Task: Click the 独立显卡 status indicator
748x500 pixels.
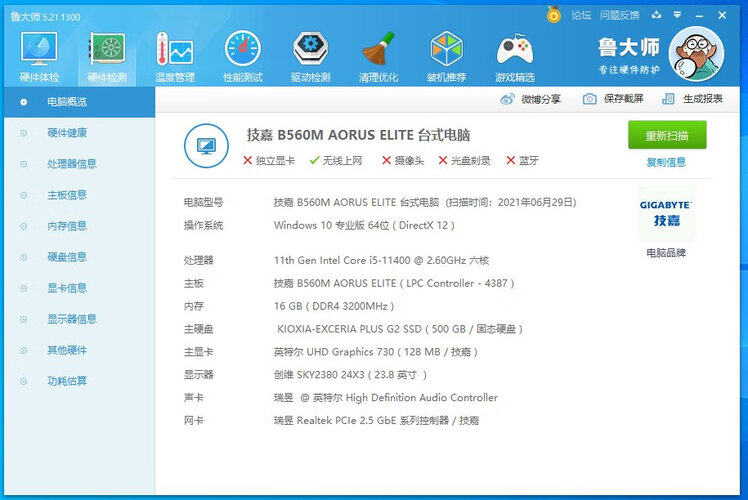Action: point(269,161)
